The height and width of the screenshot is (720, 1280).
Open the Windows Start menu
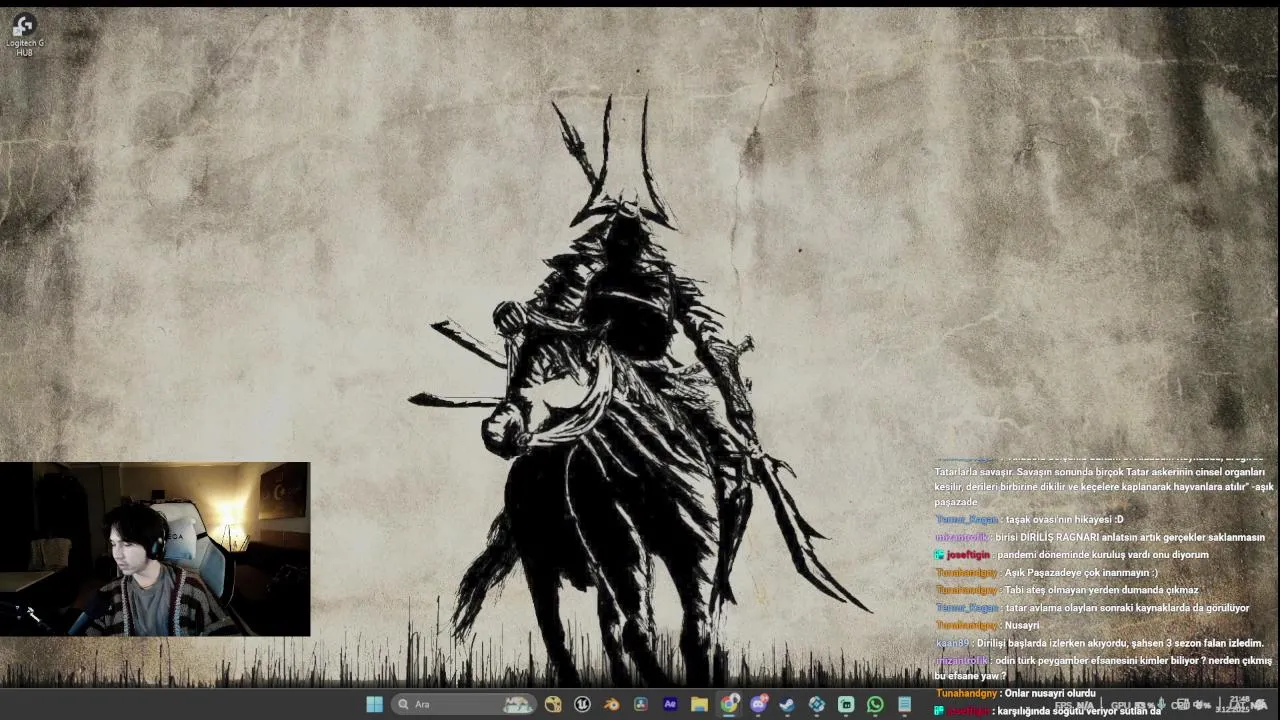374,704
